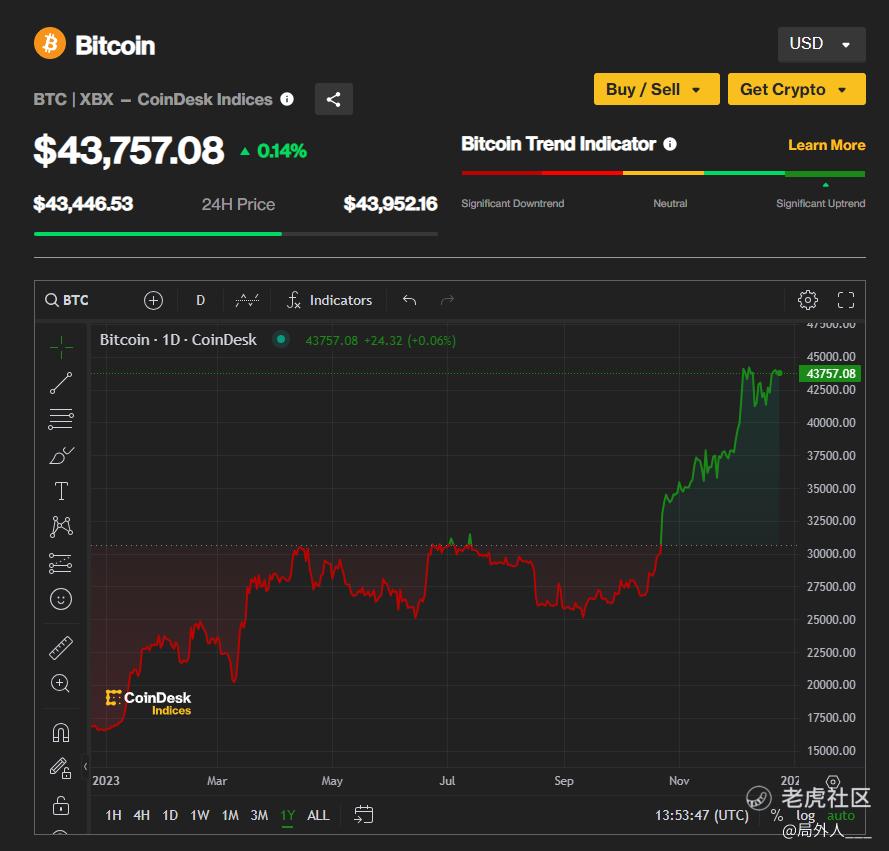Viewport: 889px width, 851px height.
Task: Select the zoom in tool
Action: (x=61, y=683)
